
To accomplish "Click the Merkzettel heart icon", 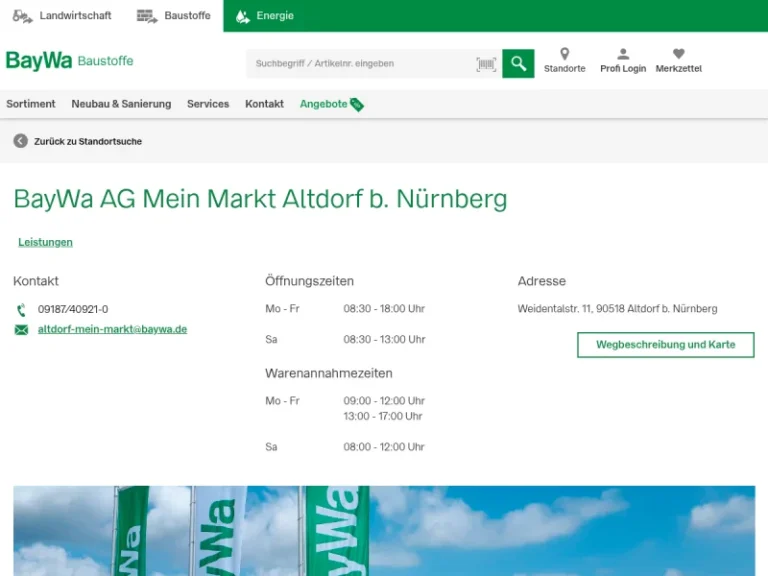I will pos(678,53).
